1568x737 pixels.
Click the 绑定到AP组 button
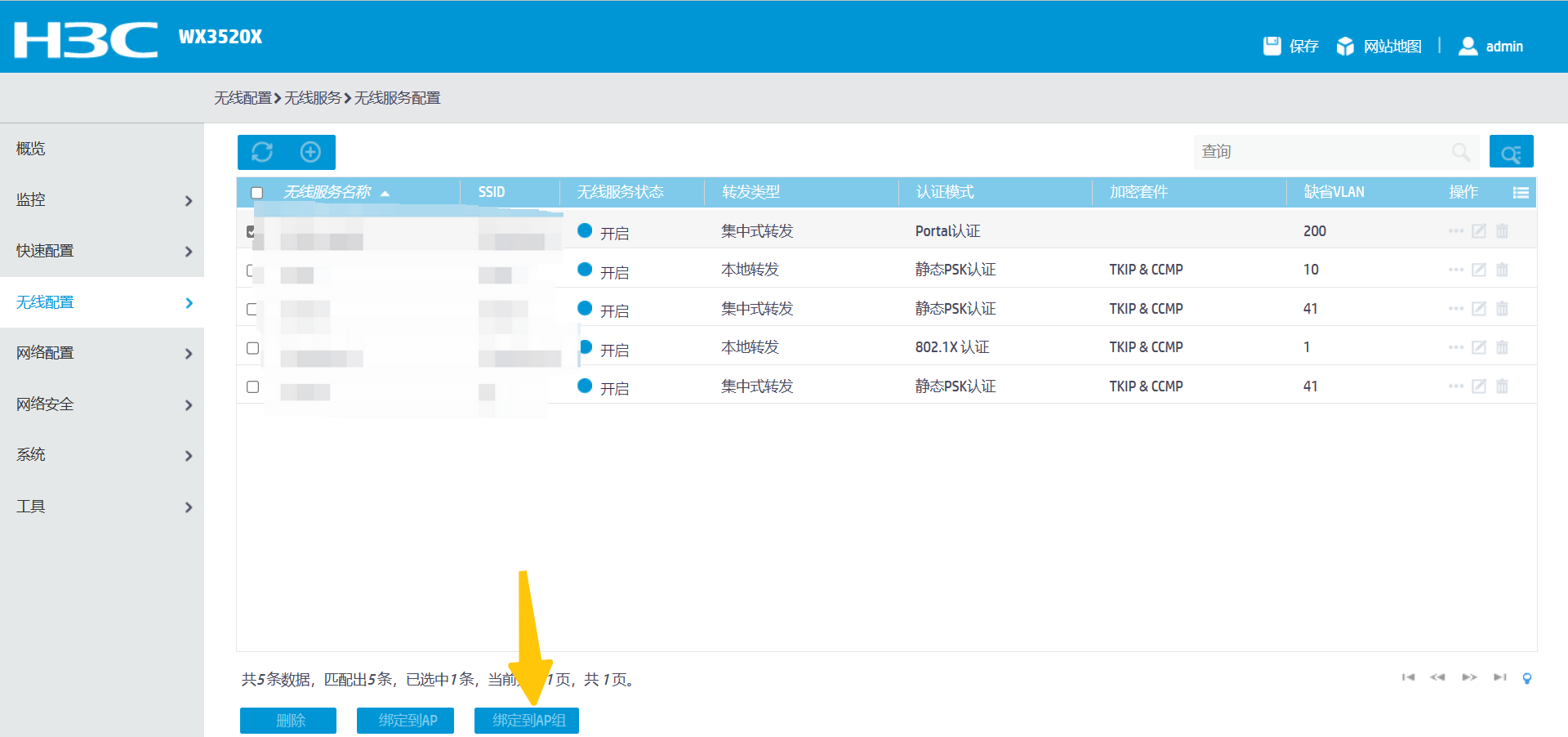click(x=527, y=721)
